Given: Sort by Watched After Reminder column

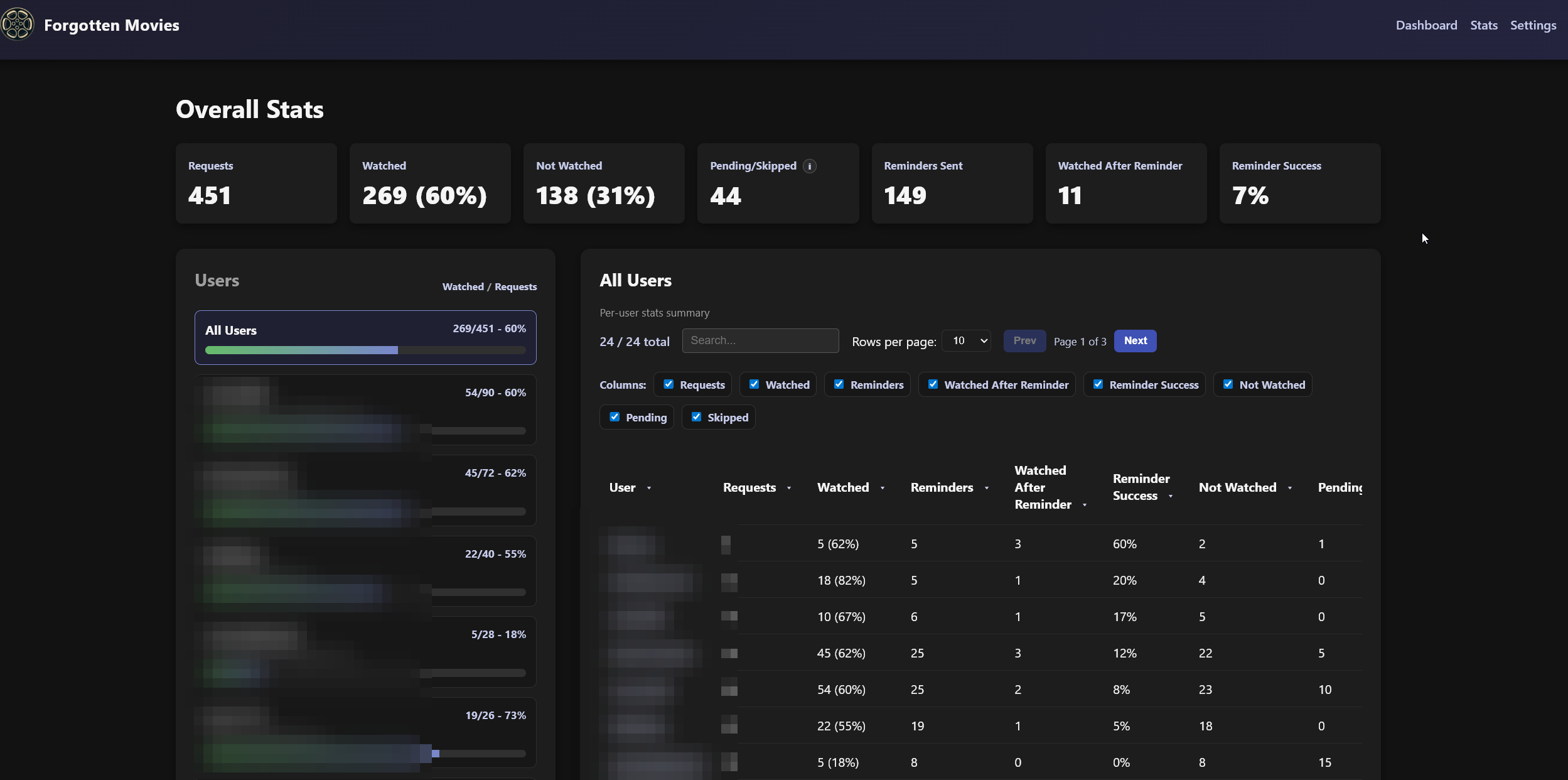Looking at the screenshot, I should [x=1050, y=487].
